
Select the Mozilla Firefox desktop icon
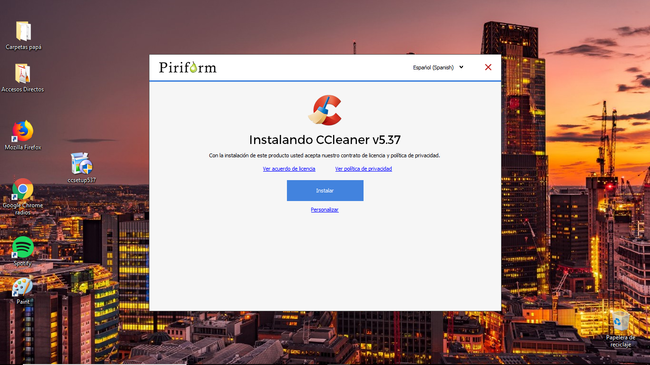[x=23, y=135]
